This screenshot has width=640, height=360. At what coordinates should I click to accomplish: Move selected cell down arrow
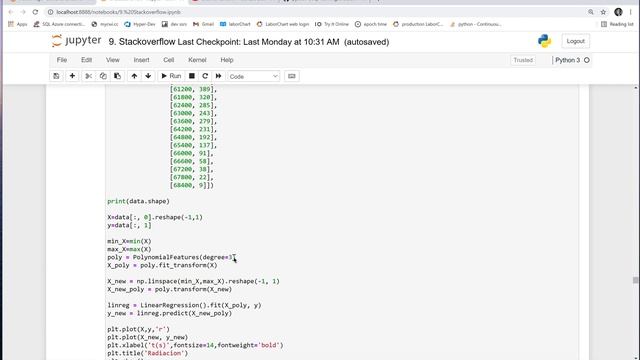coord(148,76)
